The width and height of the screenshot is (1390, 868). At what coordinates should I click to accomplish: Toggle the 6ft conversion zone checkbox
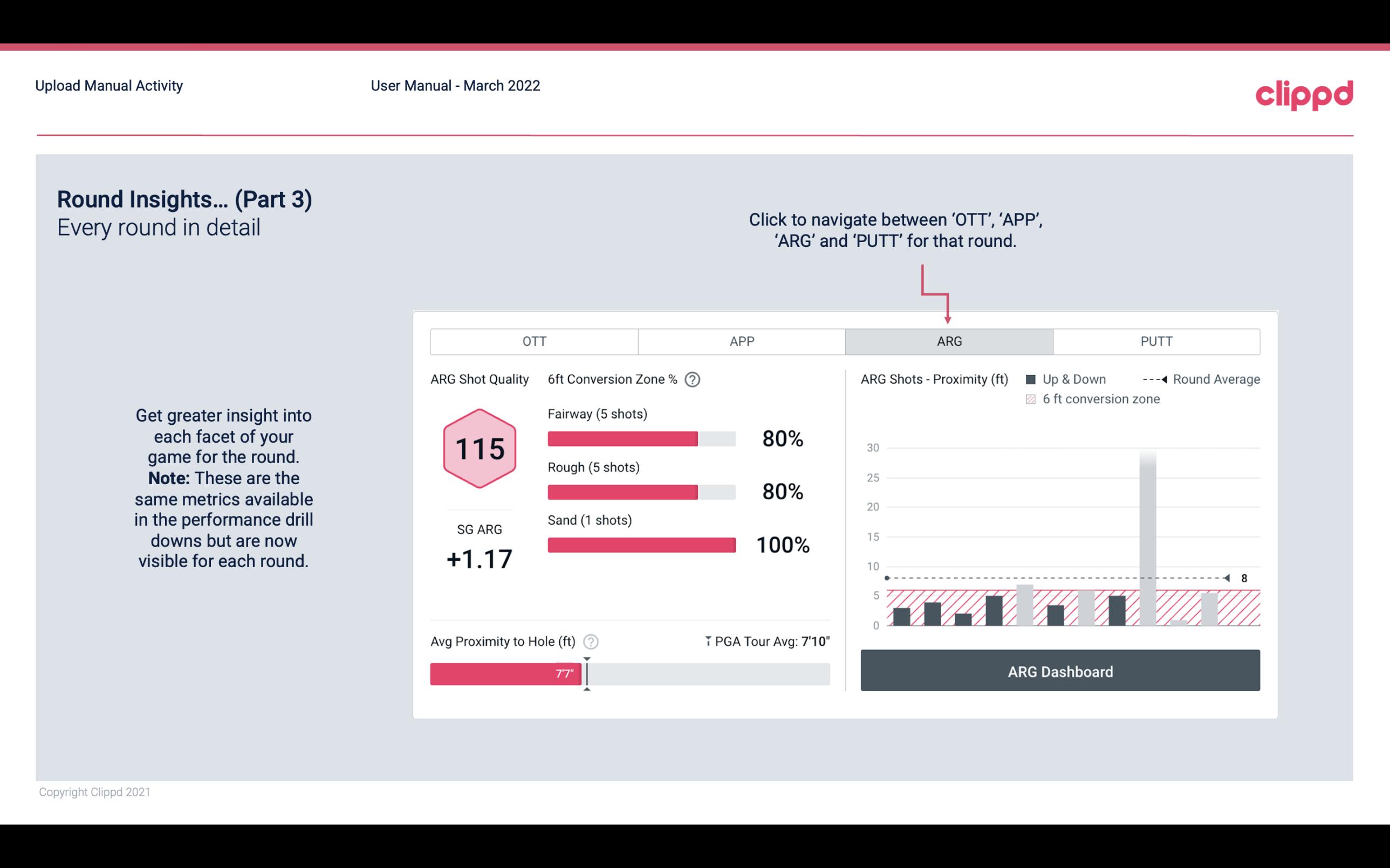(x=1034, y=398)
